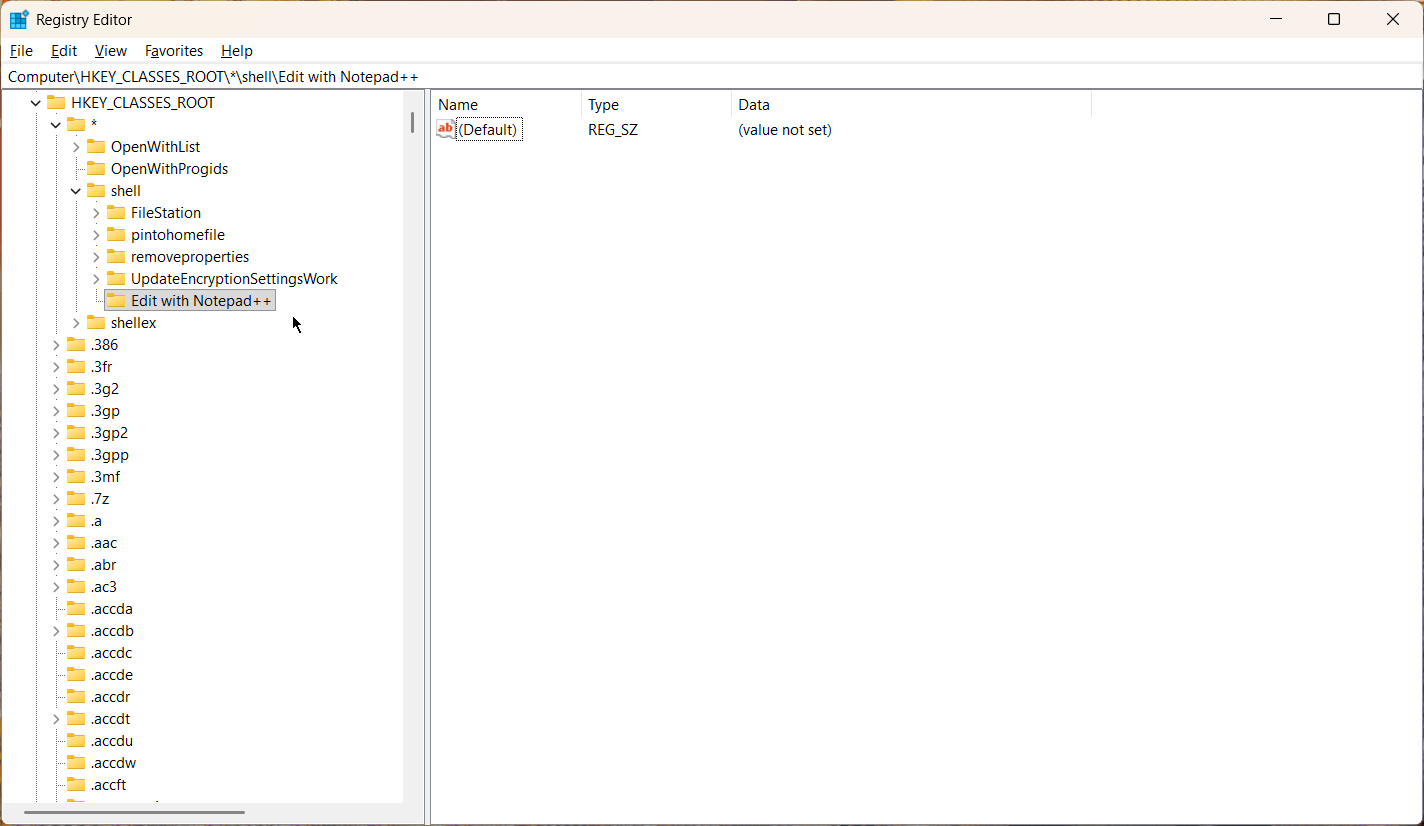Select the .3gp2 key
The image size is (1424, 826).
109,433
